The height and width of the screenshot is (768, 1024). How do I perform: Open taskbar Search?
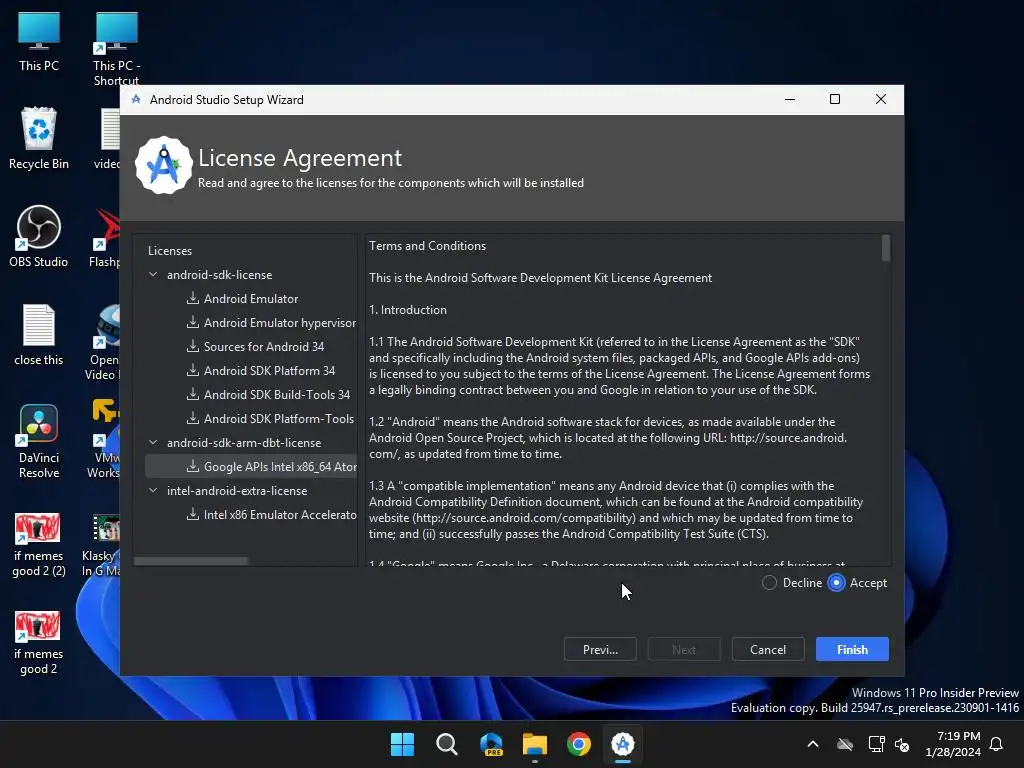click(x=447, y=744)
